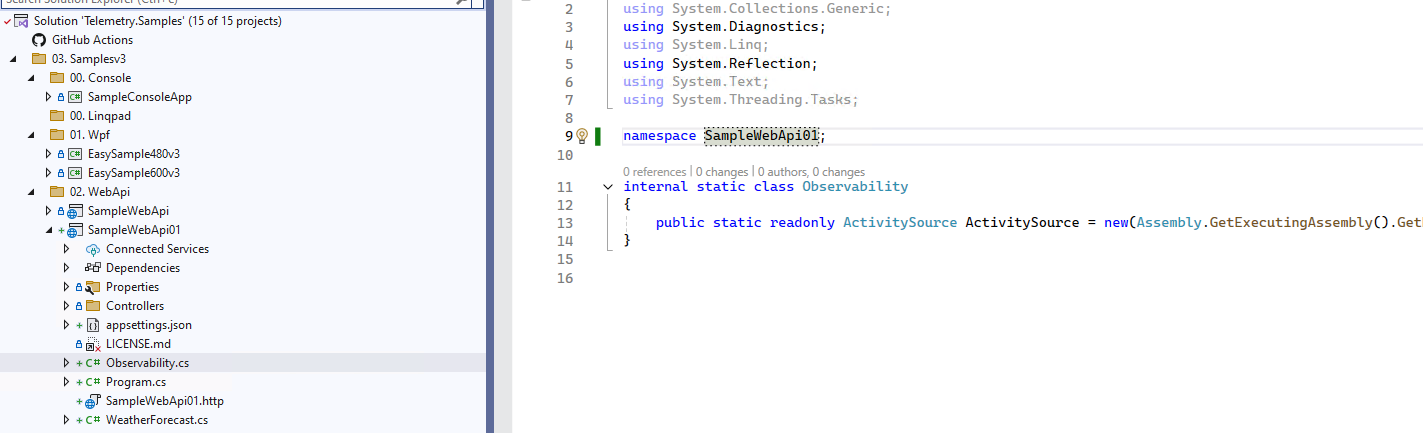Click the SampleWebApi01.http file icon
The image size is (1423, 433).
93,401
